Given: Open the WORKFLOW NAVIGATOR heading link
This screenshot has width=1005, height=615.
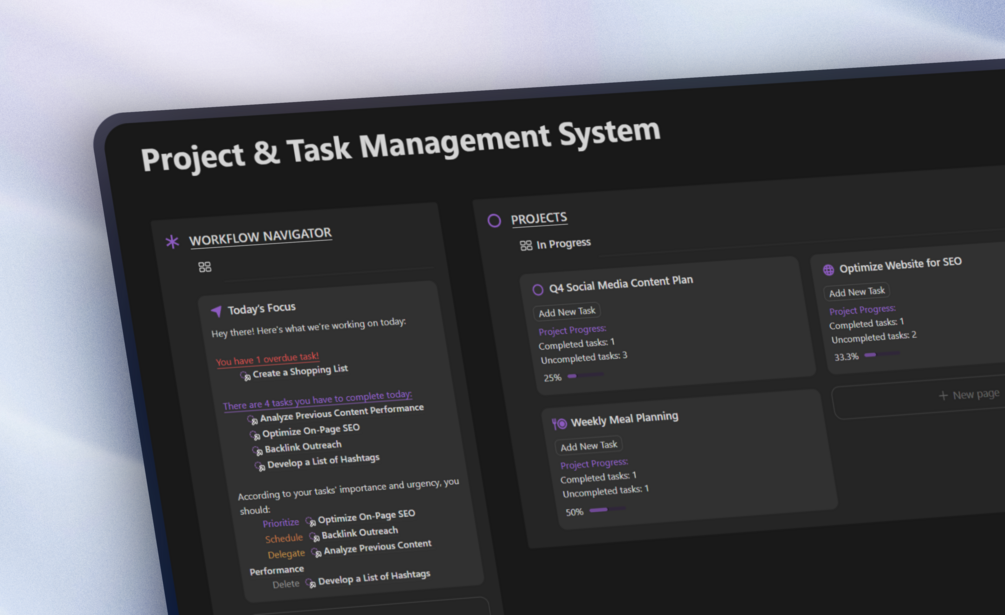Looking at the screenshot, I should (x=260, y=236).
